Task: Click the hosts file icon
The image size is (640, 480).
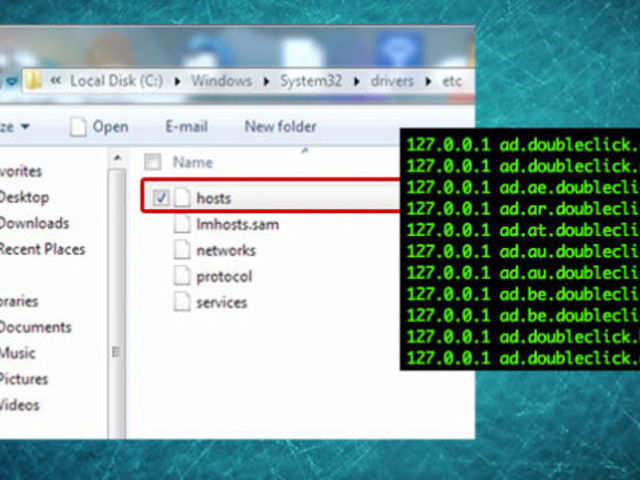Action: (182, 198)
